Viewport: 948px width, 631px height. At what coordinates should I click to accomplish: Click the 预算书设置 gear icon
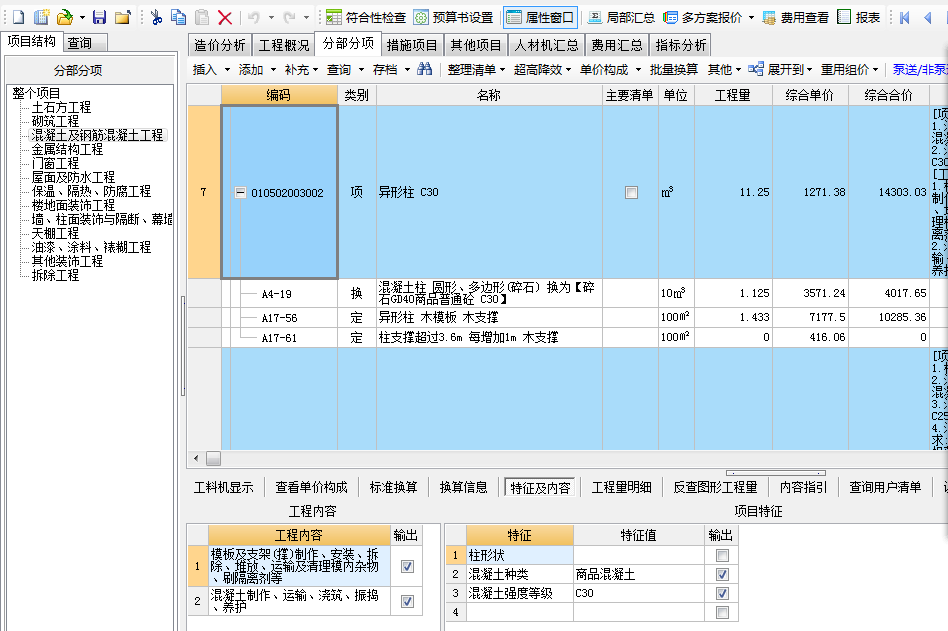(x=421, y=18)
